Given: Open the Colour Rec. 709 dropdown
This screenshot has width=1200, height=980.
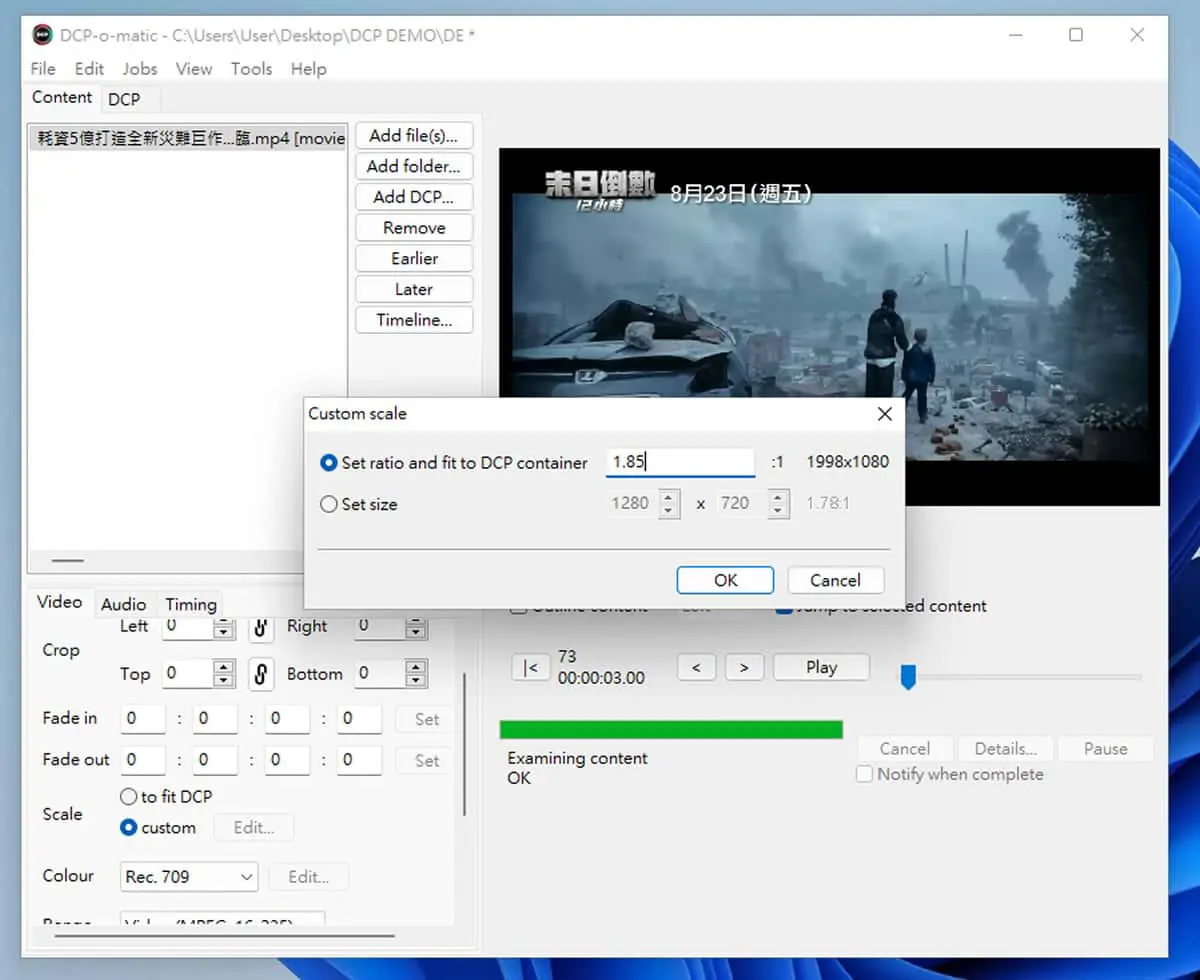Looking at the screenshot, I should pyautogui.click(x=189, y=877).
